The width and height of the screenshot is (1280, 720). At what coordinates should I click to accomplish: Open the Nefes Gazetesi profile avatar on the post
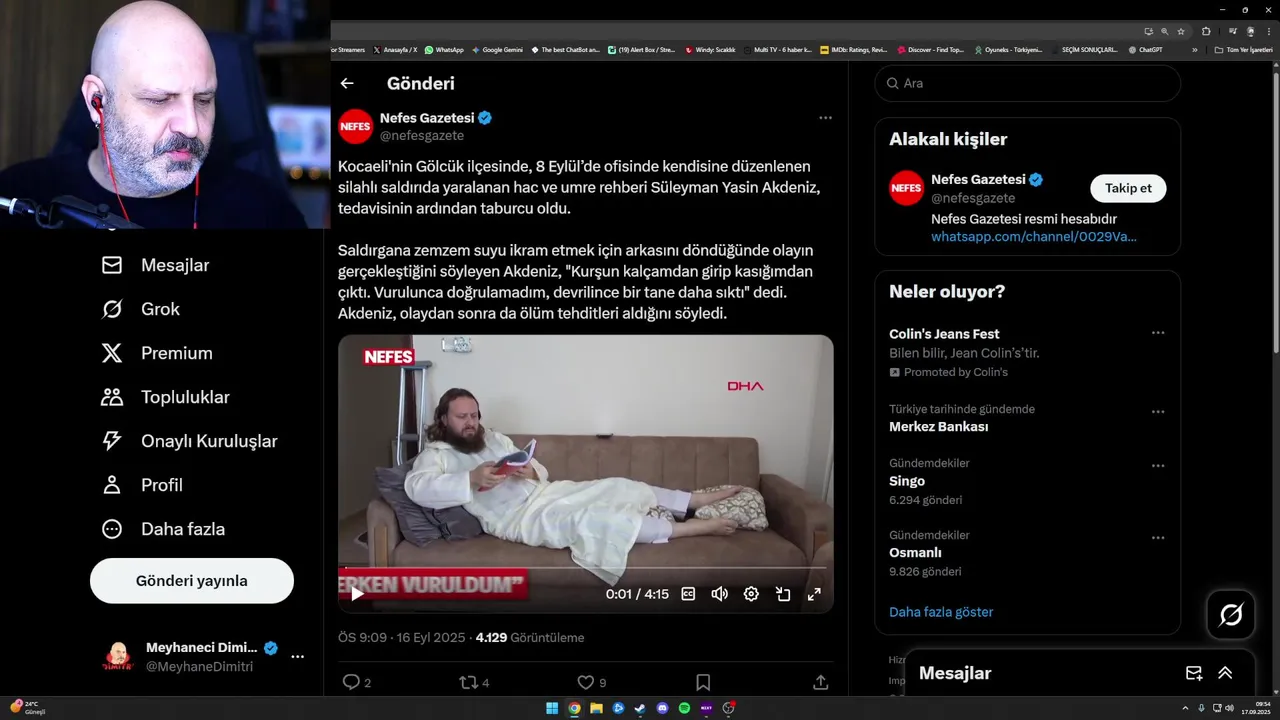(x=355, y=126)
